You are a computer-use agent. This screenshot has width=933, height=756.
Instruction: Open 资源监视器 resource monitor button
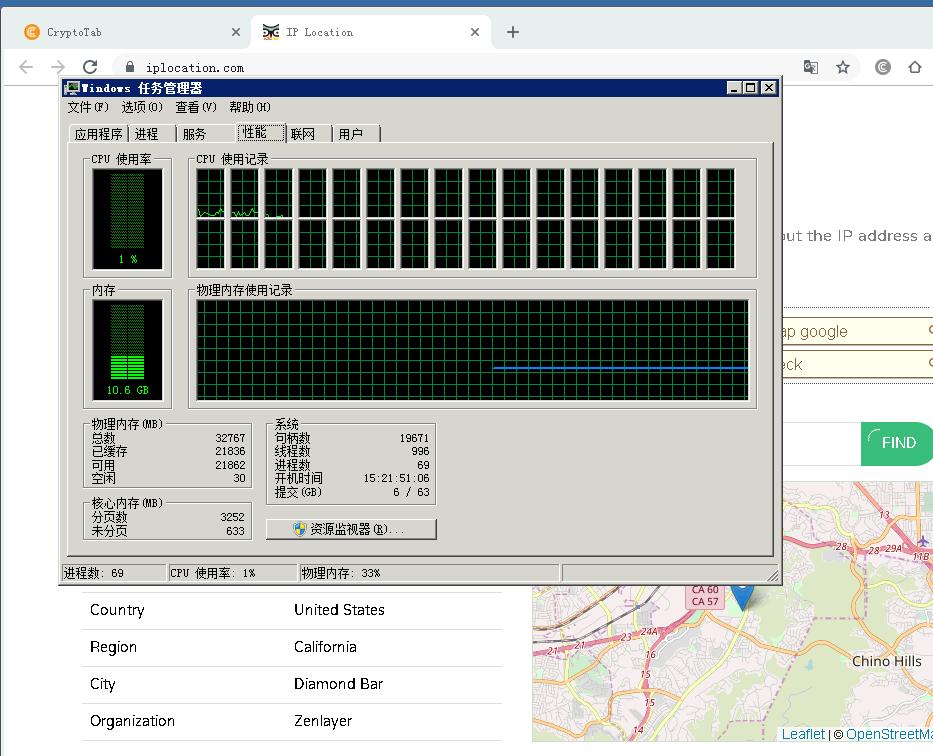[351, 529]
